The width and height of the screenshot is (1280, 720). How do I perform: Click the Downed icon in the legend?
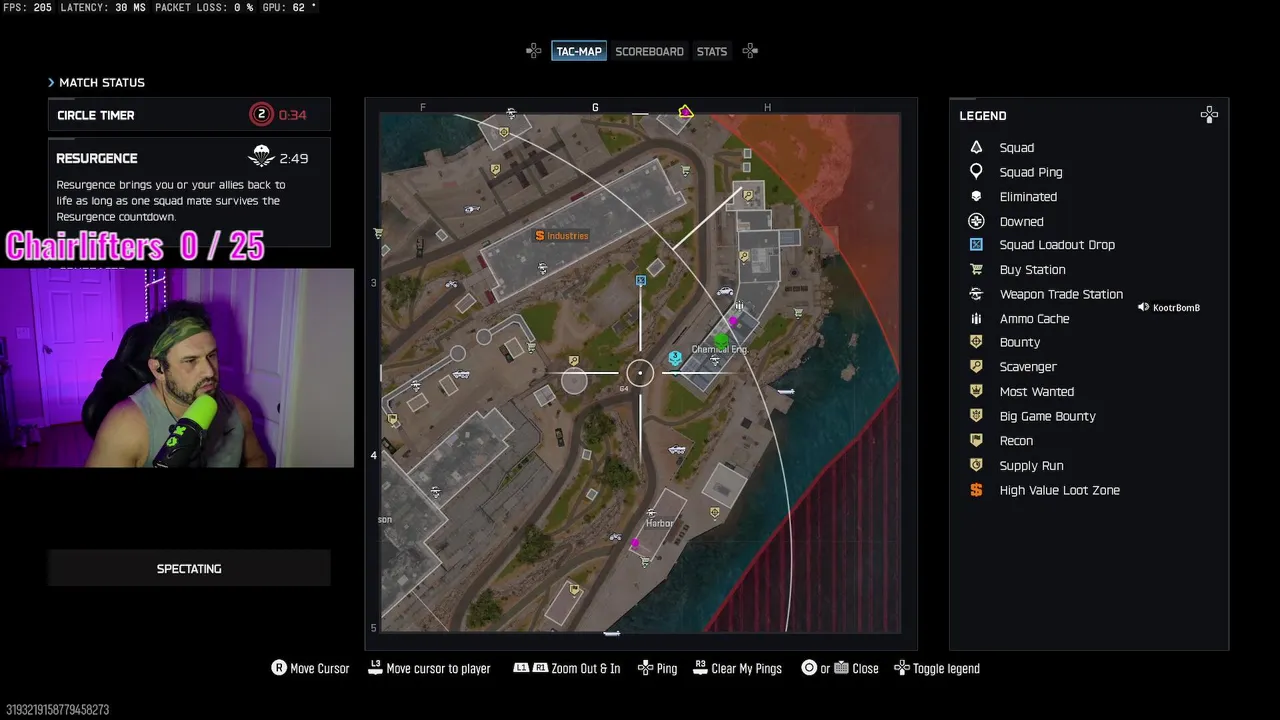(976, 221)
